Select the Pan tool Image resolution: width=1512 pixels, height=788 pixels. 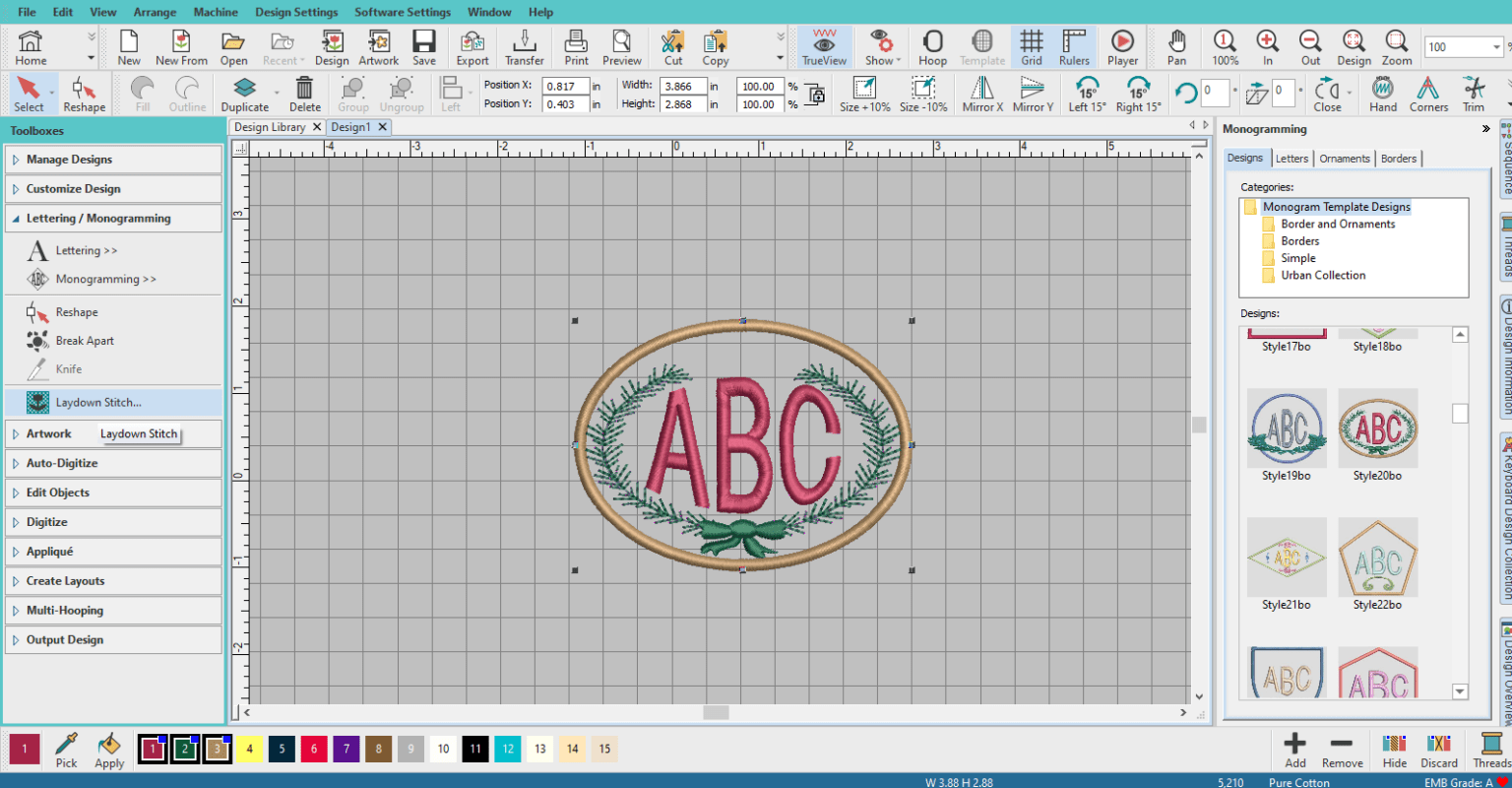tap(1177, 46)
